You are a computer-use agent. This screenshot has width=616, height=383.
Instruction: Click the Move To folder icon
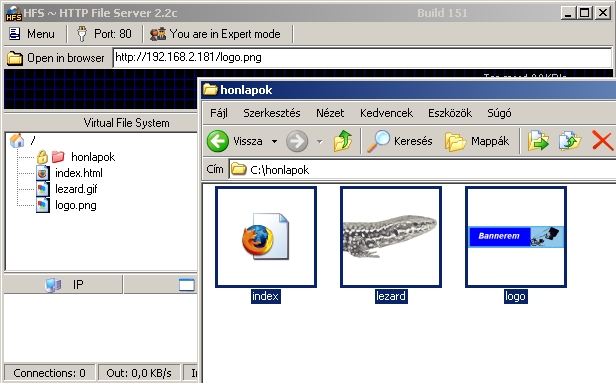point(538,141)
